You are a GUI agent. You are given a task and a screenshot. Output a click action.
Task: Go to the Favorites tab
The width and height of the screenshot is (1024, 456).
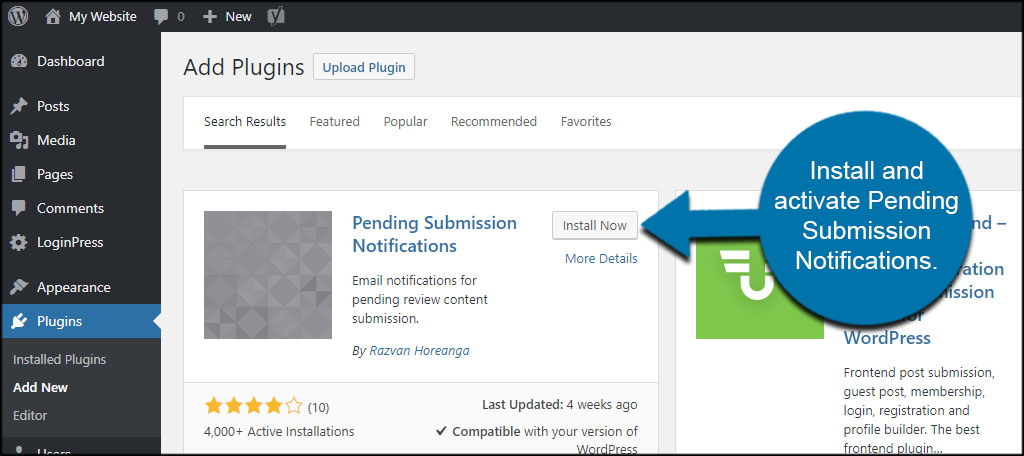point(586,121)
